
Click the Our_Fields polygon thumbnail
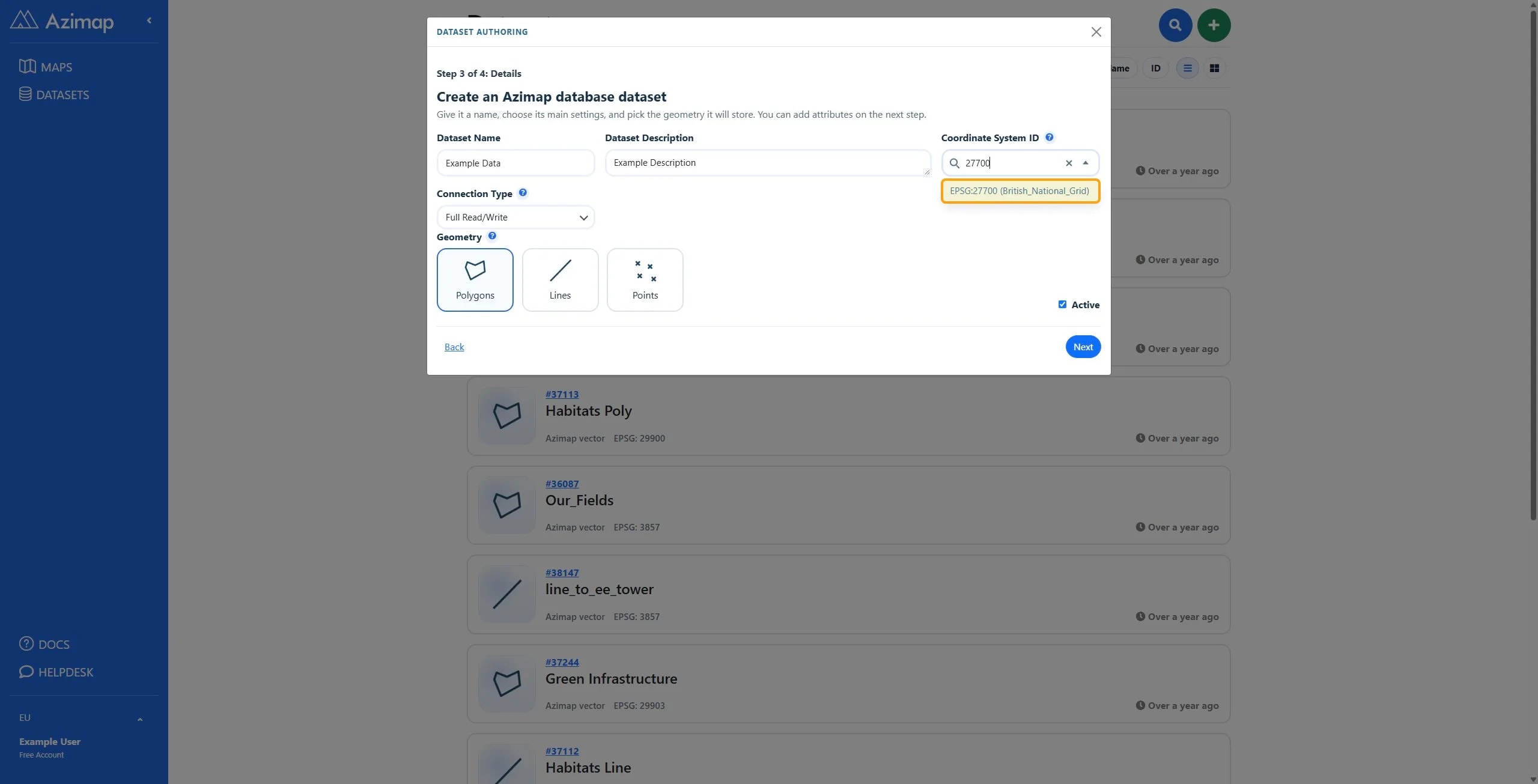coord(506,505)
